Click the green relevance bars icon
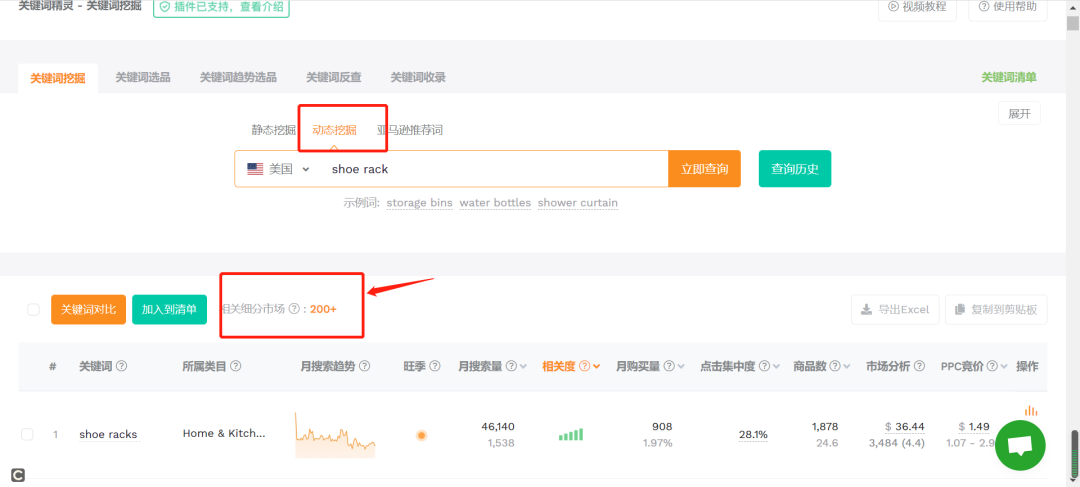Viewport: 1080px width, 487px height. tap(571, 435)
